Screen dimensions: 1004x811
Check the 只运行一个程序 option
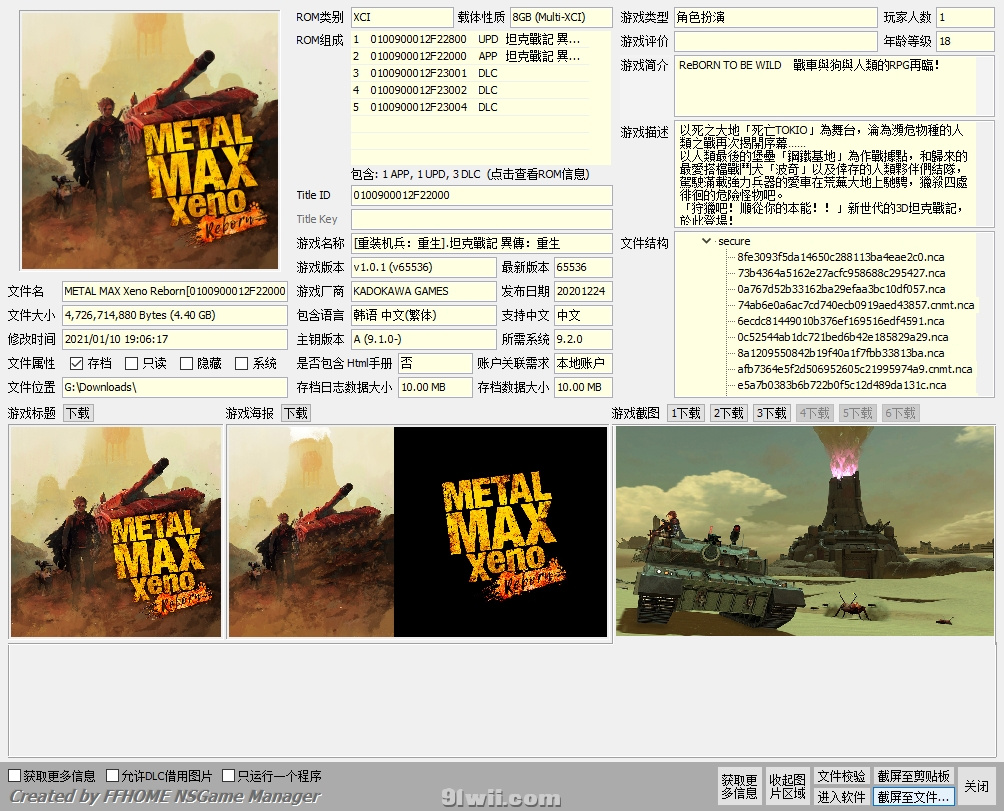pos(229,776)
